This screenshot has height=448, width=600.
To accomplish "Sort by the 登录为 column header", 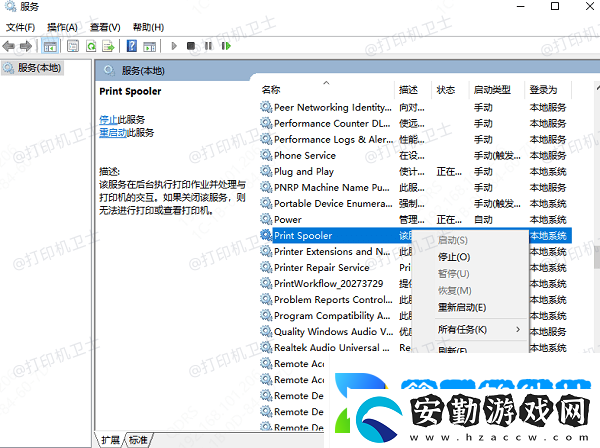I will pos(543,90).
